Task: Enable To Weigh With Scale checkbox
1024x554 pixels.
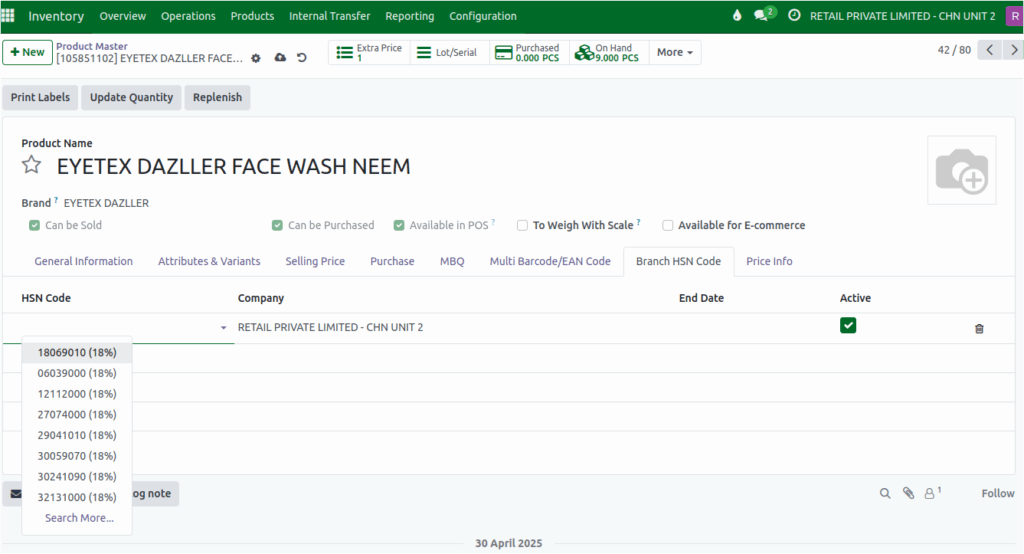Action: (x=522, y=225)
